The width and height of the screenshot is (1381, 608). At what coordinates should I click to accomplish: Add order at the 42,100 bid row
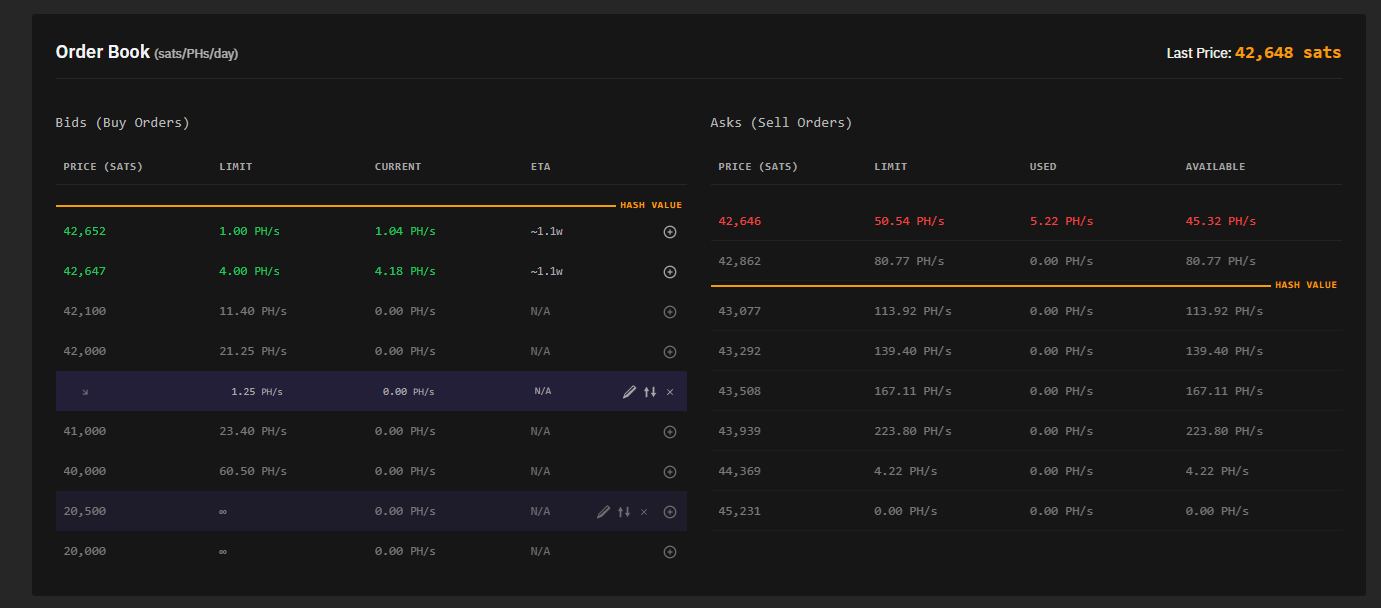(x=670, y=312)
